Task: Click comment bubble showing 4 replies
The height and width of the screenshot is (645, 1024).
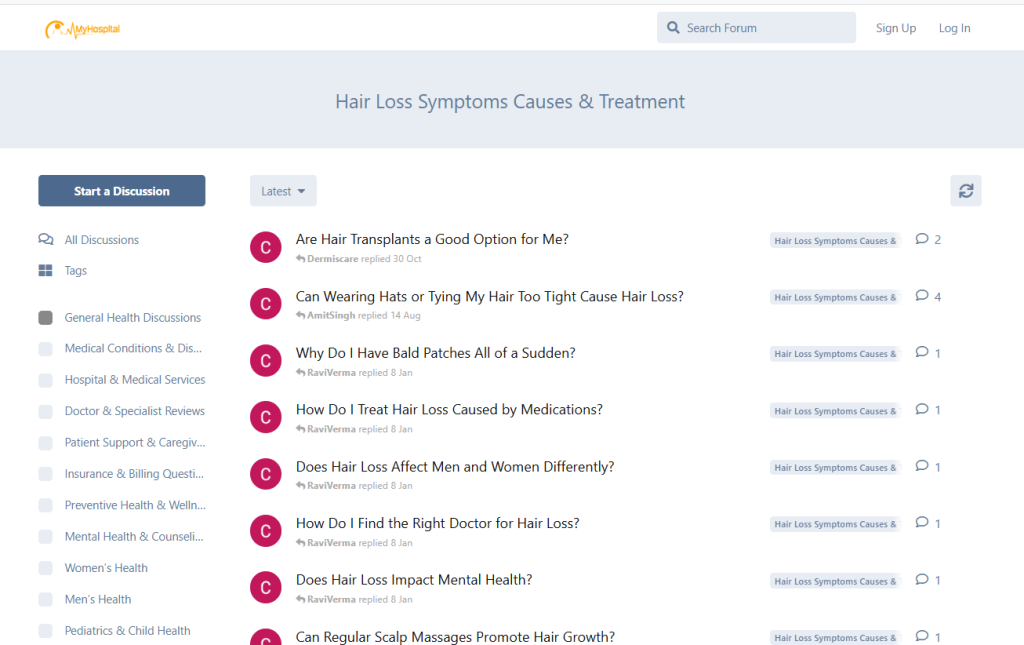Action: point(922,297)
